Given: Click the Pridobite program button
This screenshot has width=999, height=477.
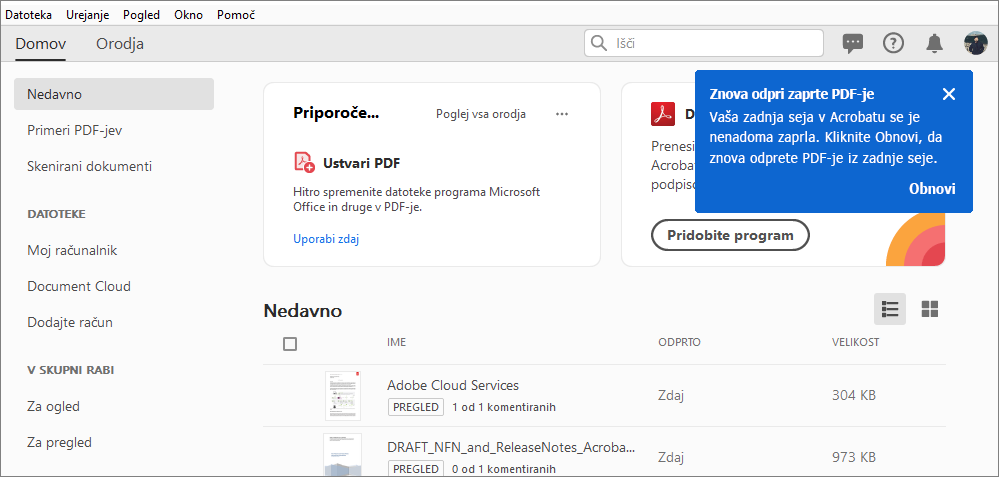Looking at the screenshot, I should [730, 236].
